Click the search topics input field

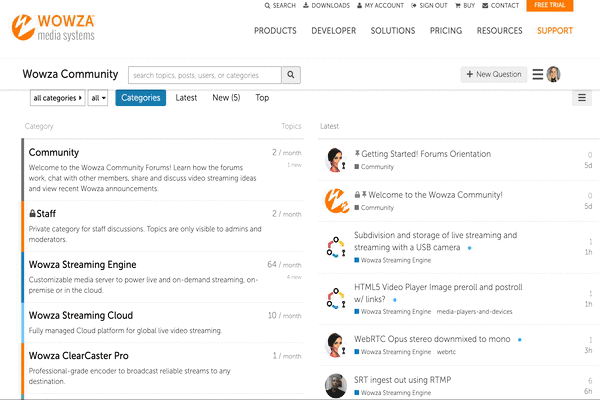point(205,75)
